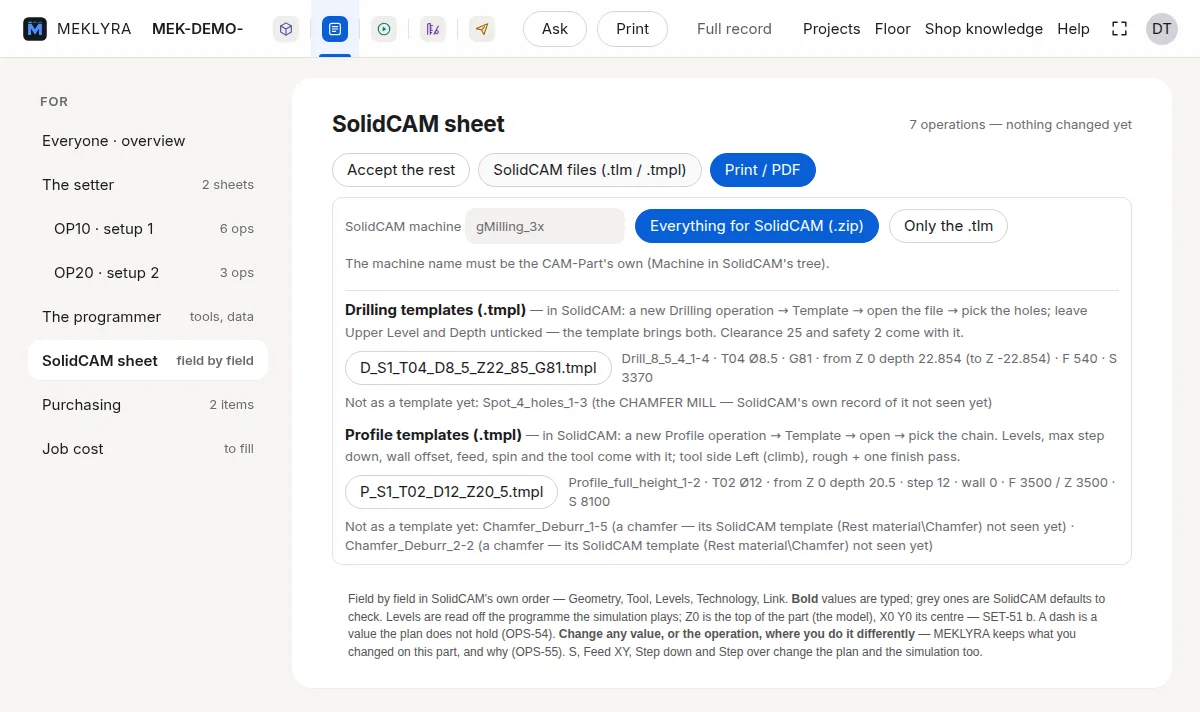Download D_S1_T04_D8_5_Z22_85_G81.tmpl file
The width and height of the screenshot is (1200, 712).
coord(478,369)
